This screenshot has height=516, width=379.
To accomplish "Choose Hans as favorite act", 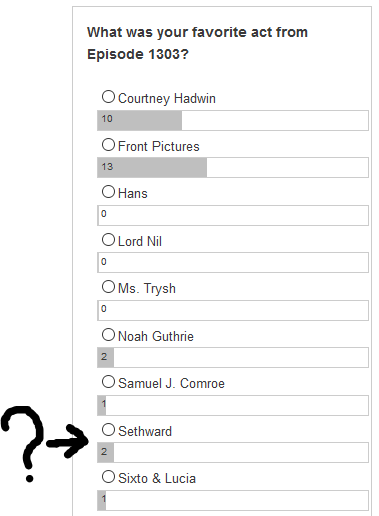I will [108, 192].
